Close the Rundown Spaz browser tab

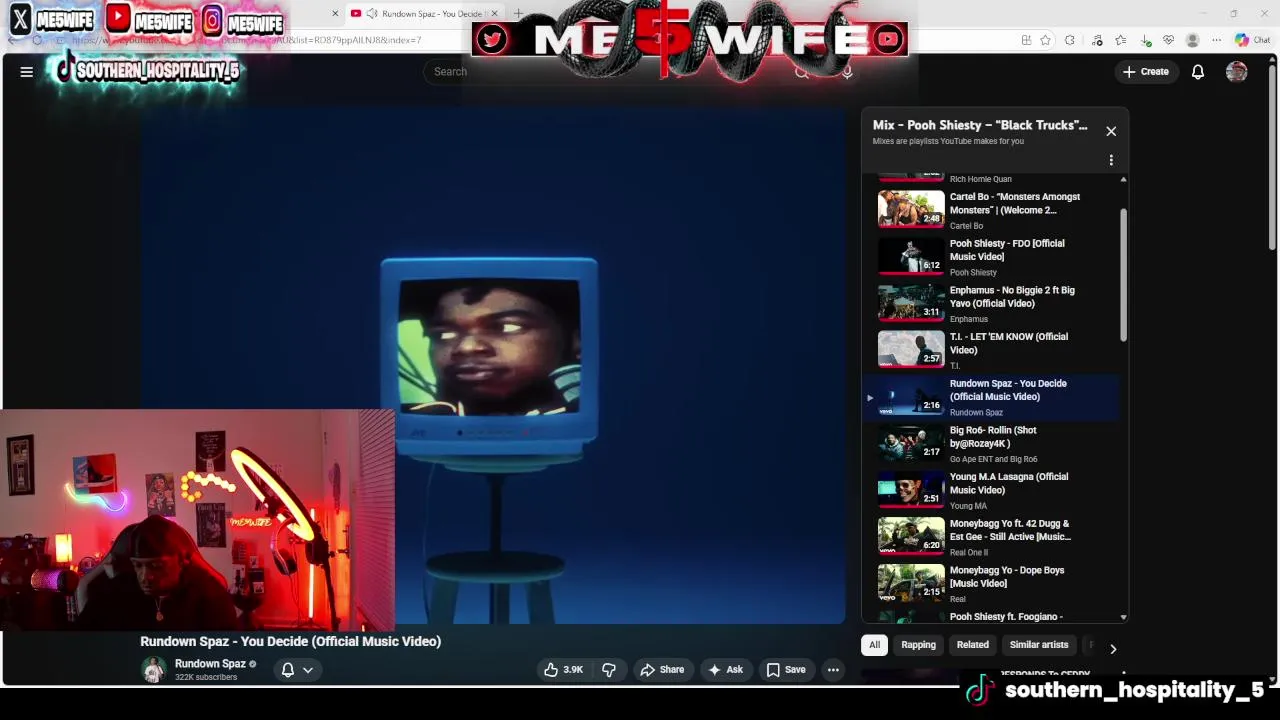[494, 14]
